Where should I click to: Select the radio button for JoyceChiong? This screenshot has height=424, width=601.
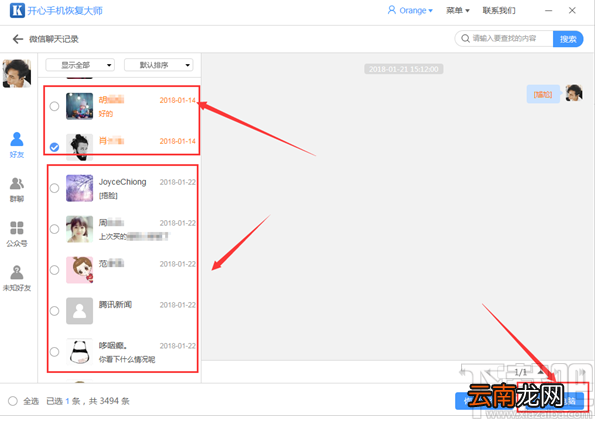(54, 188)
